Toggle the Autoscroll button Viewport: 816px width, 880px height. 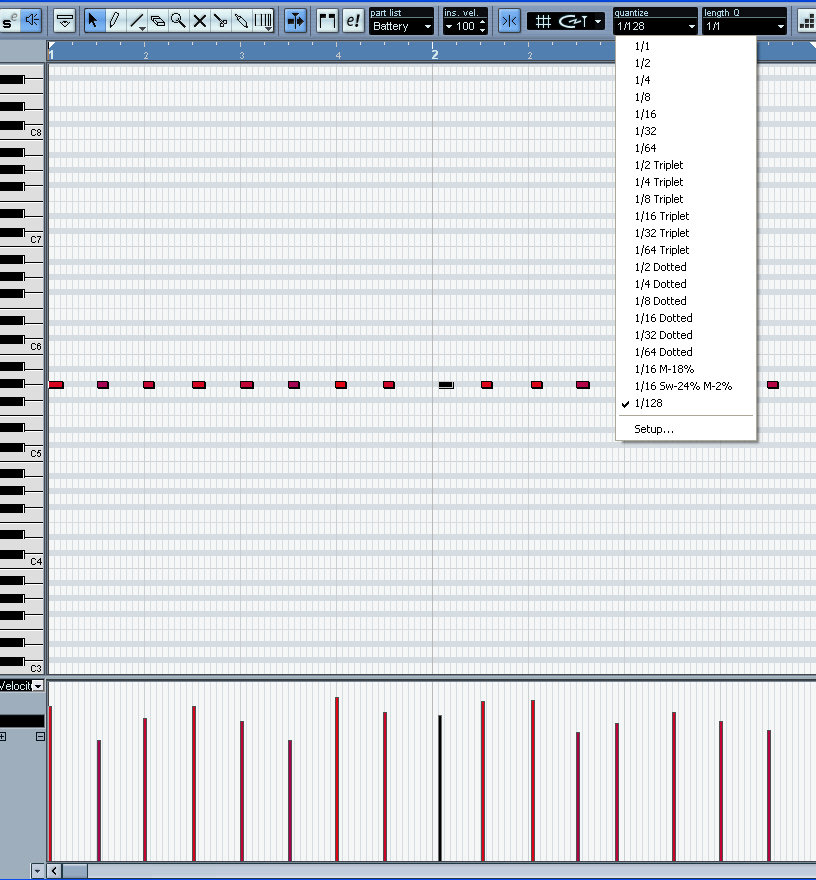295,21
